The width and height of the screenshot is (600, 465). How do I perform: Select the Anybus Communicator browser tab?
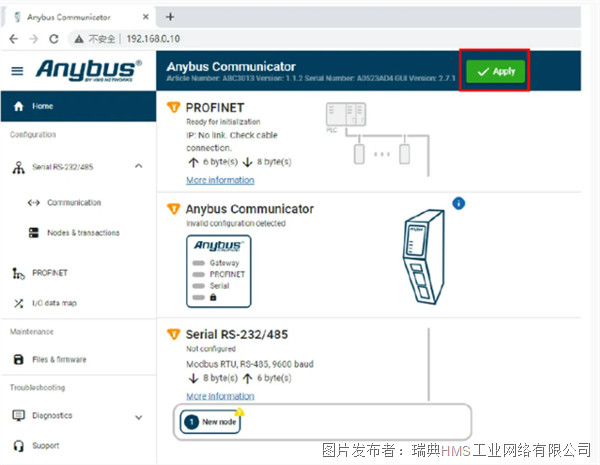78,17
